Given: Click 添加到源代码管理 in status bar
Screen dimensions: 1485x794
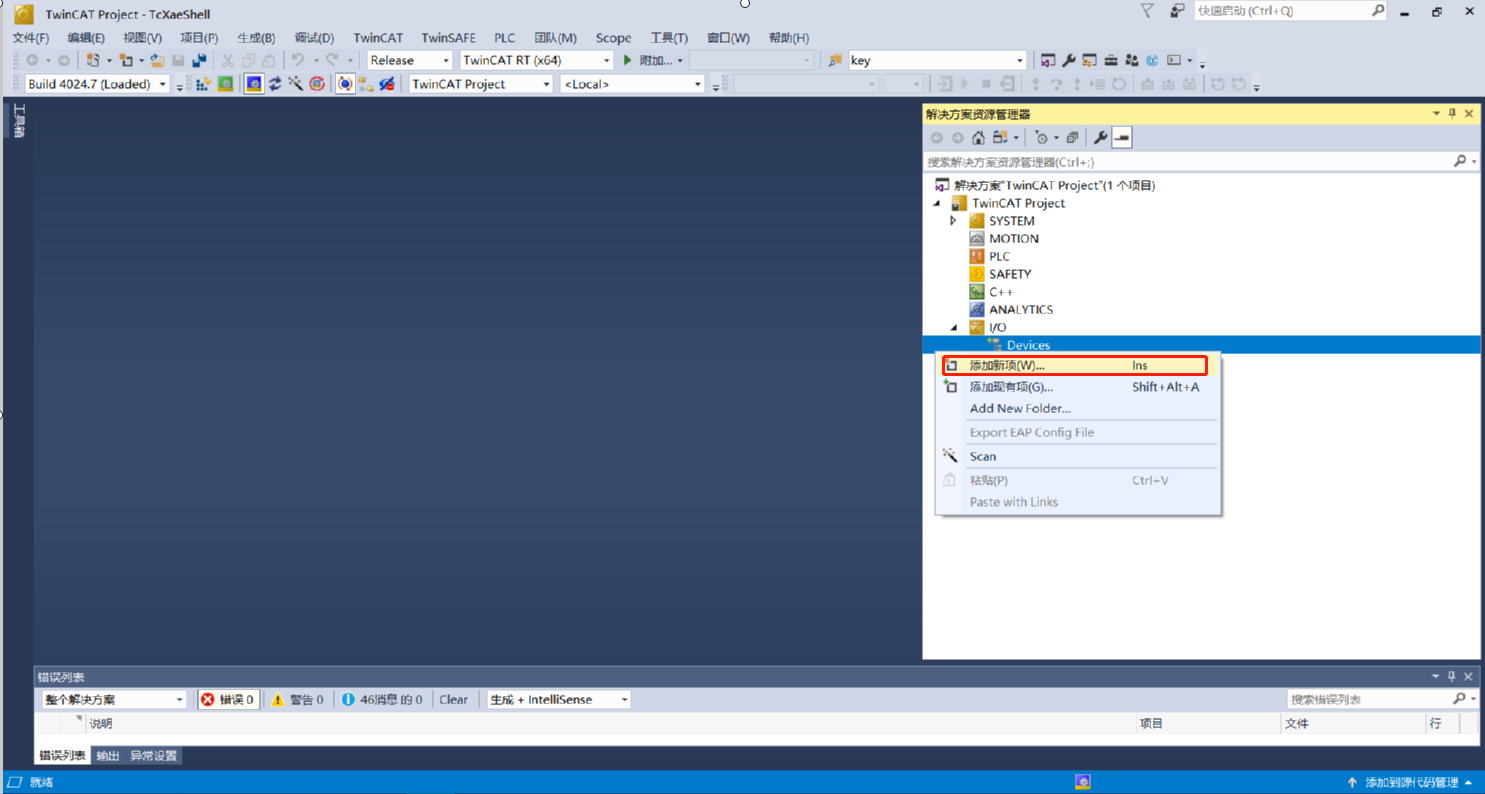Looking at the screenshot, I should pos(1411,782).
